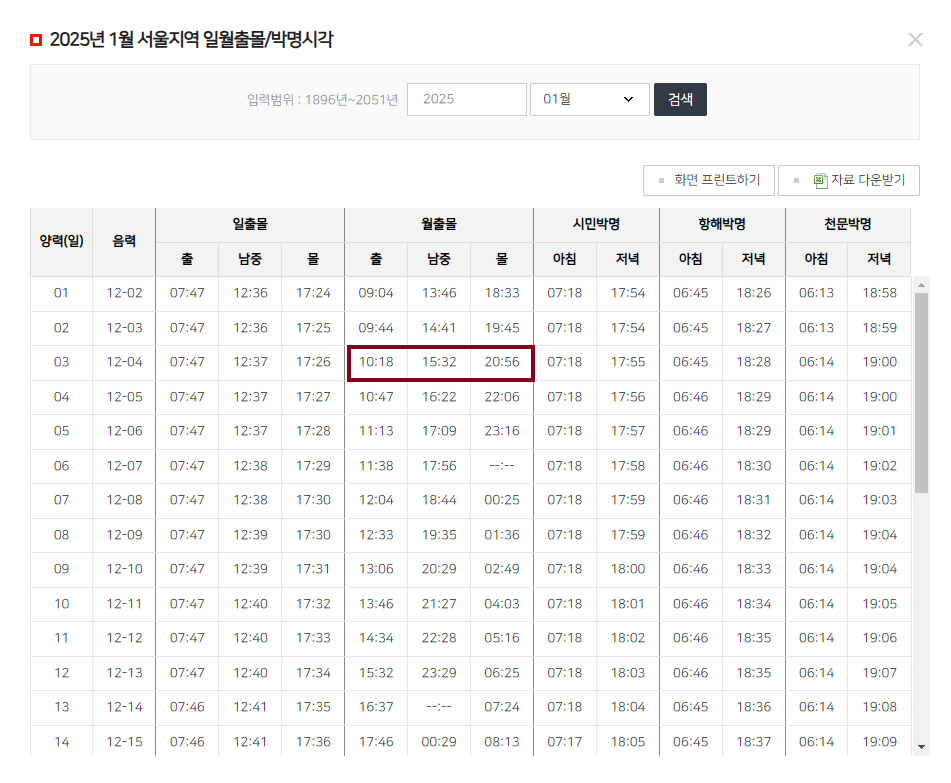The image size is (951, 783).
Task: Click the 검색 search button
Action: (680, 99)
